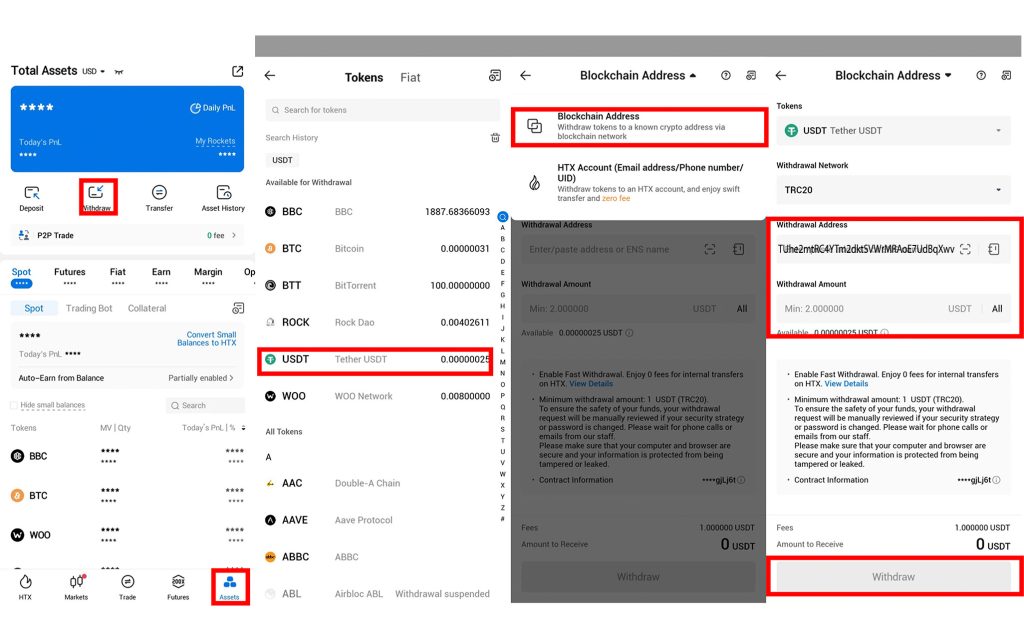Tap the Transfer icon

159,194
